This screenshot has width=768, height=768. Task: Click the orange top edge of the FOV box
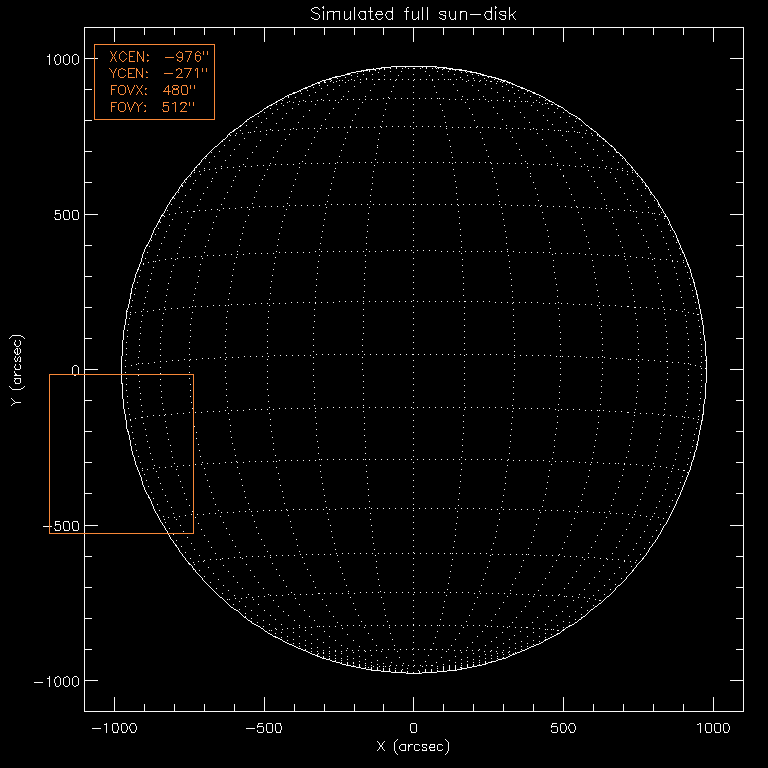(121, 374)
